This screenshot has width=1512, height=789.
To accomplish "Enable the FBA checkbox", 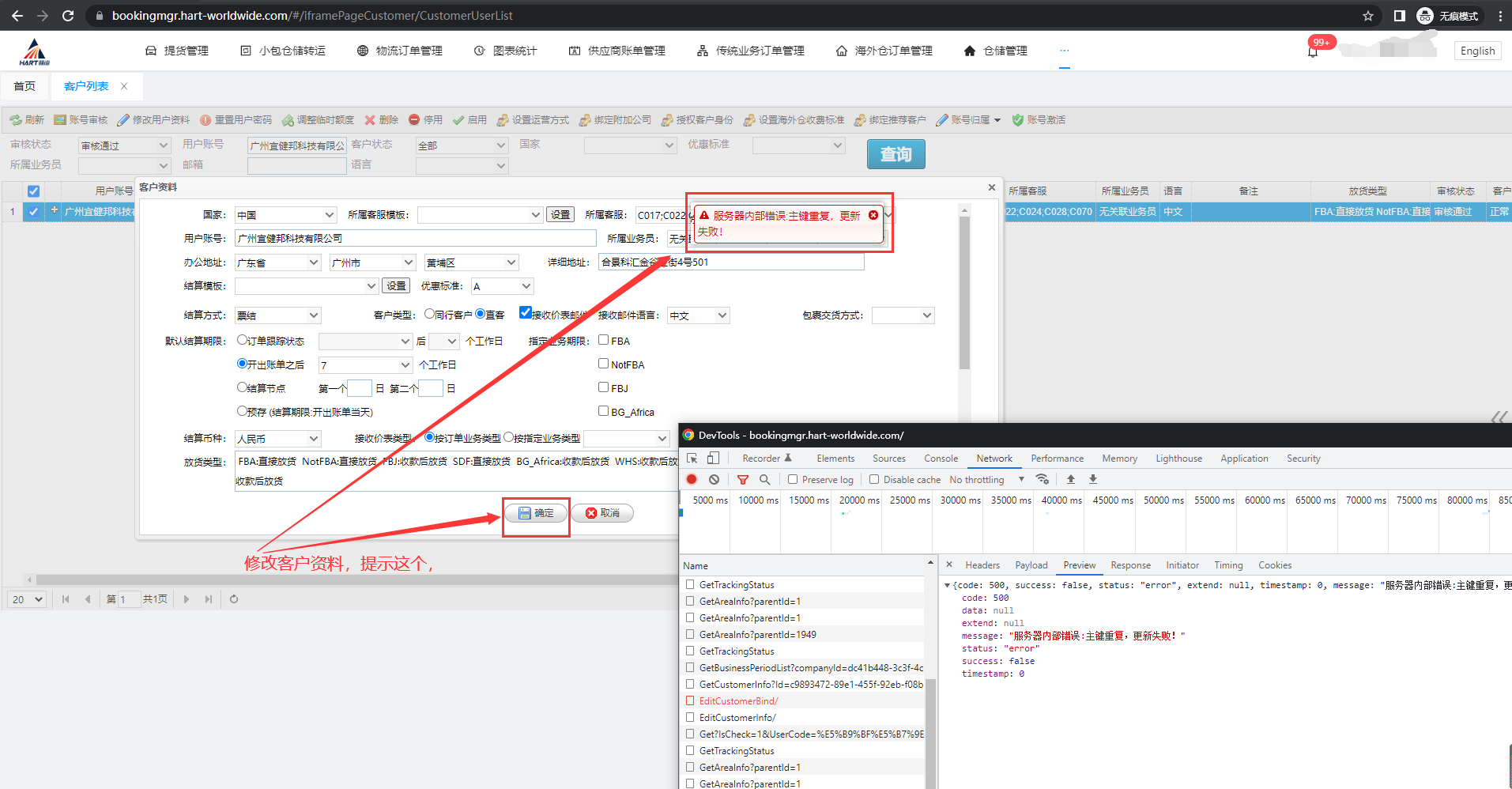I will tap(603, 340).
